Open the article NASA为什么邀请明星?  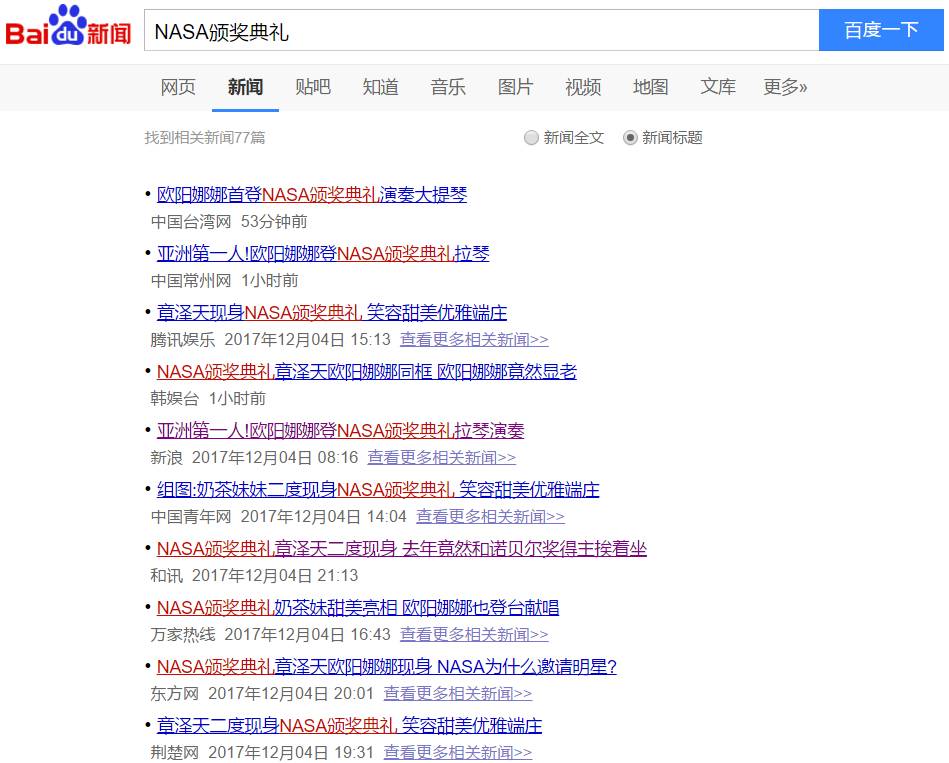[387, 666]
